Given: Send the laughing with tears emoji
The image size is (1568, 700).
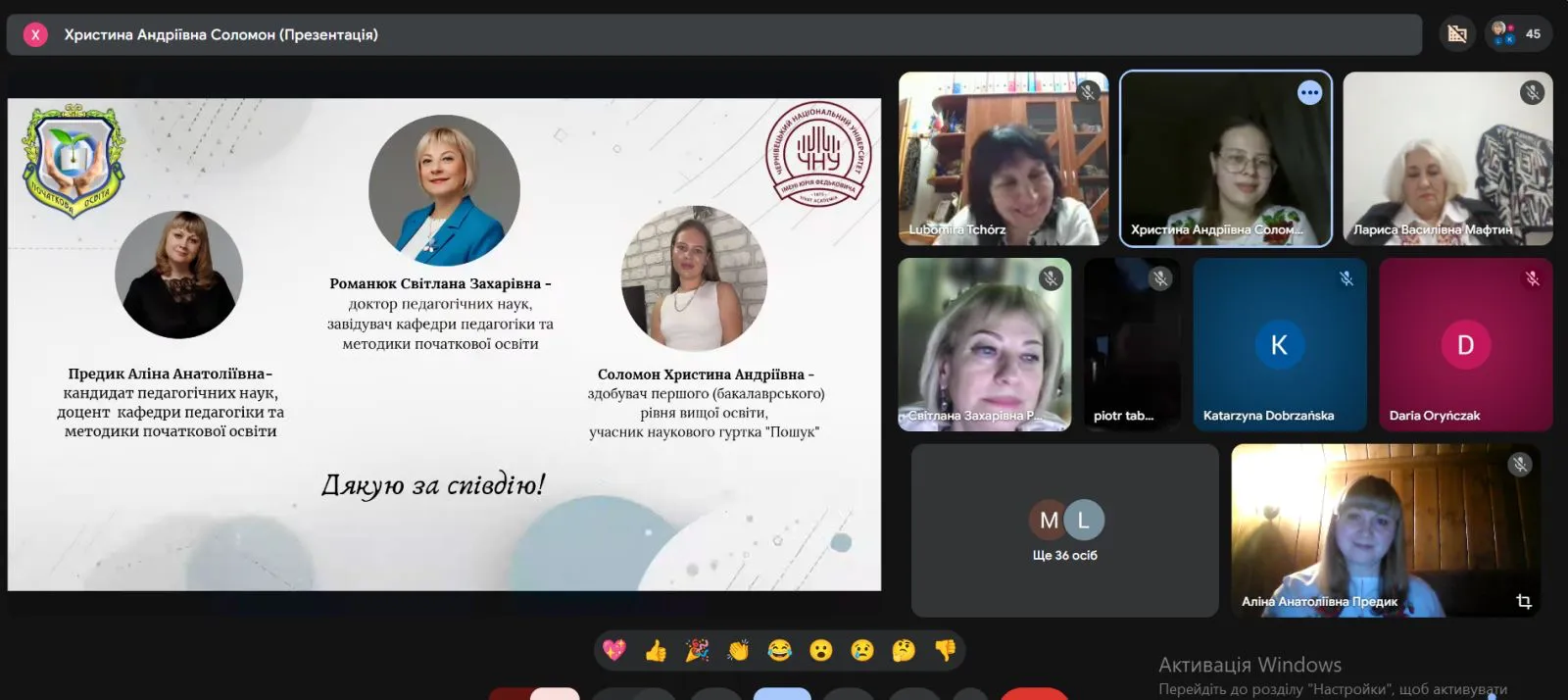Looking at the screenshot, I should [780, 650].
